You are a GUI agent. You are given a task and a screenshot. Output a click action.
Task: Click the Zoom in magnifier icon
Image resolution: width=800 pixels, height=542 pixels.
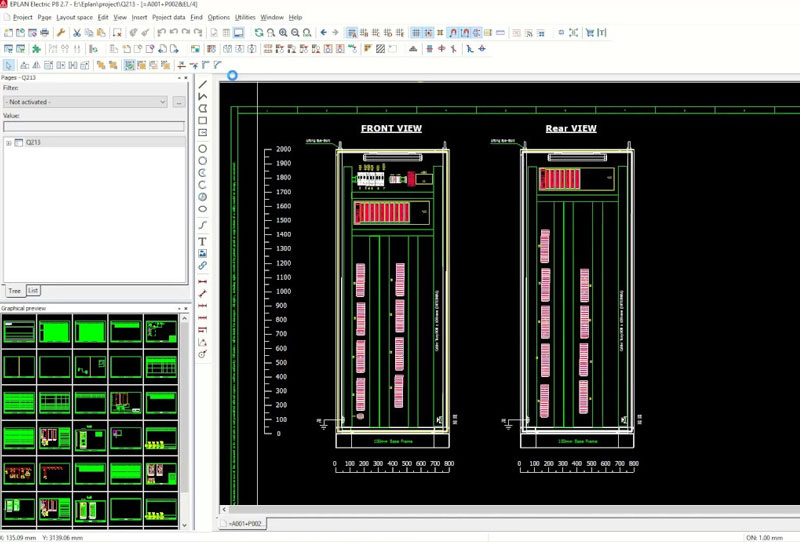(283, 33)
